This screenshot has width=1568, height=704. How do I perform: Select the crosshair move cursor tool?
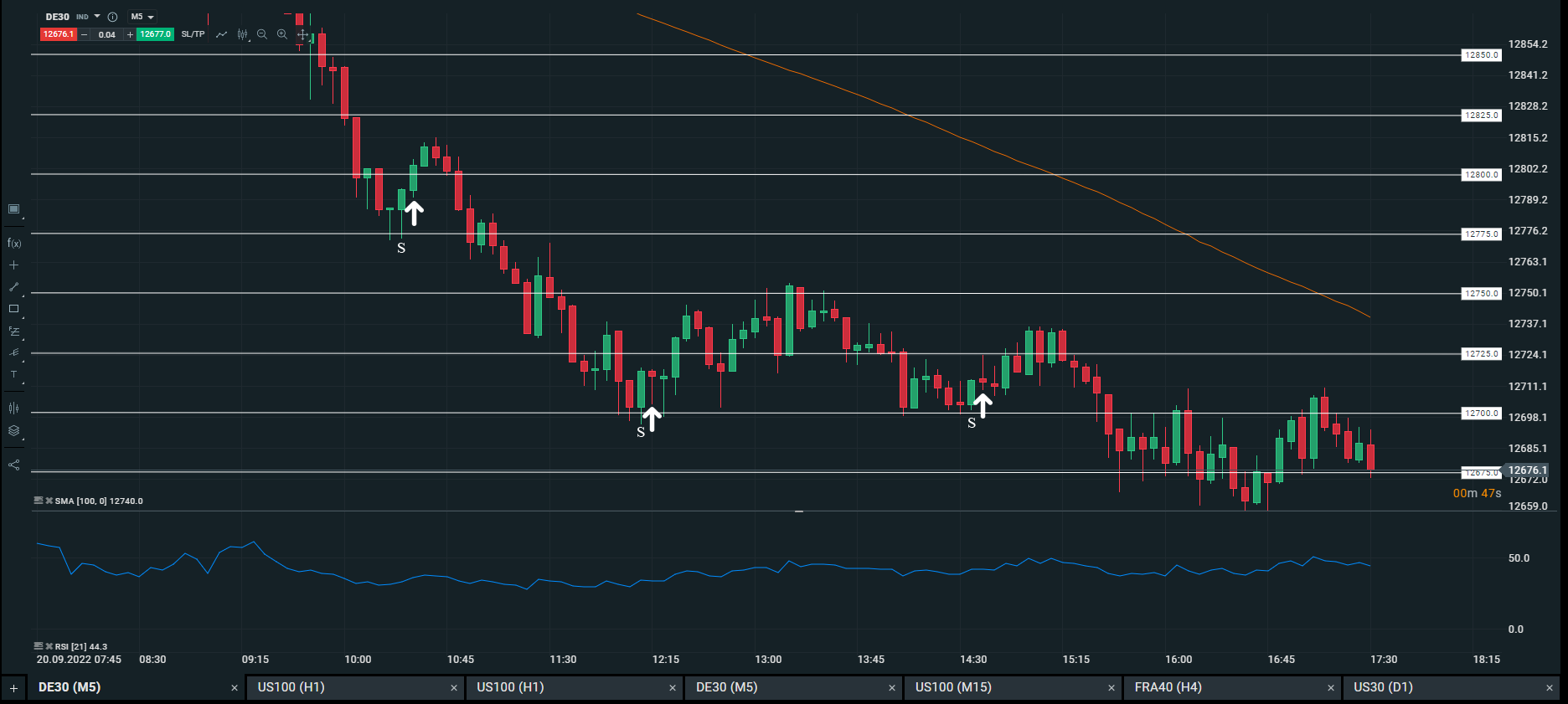pyautogui.click(x=302, y=34)
